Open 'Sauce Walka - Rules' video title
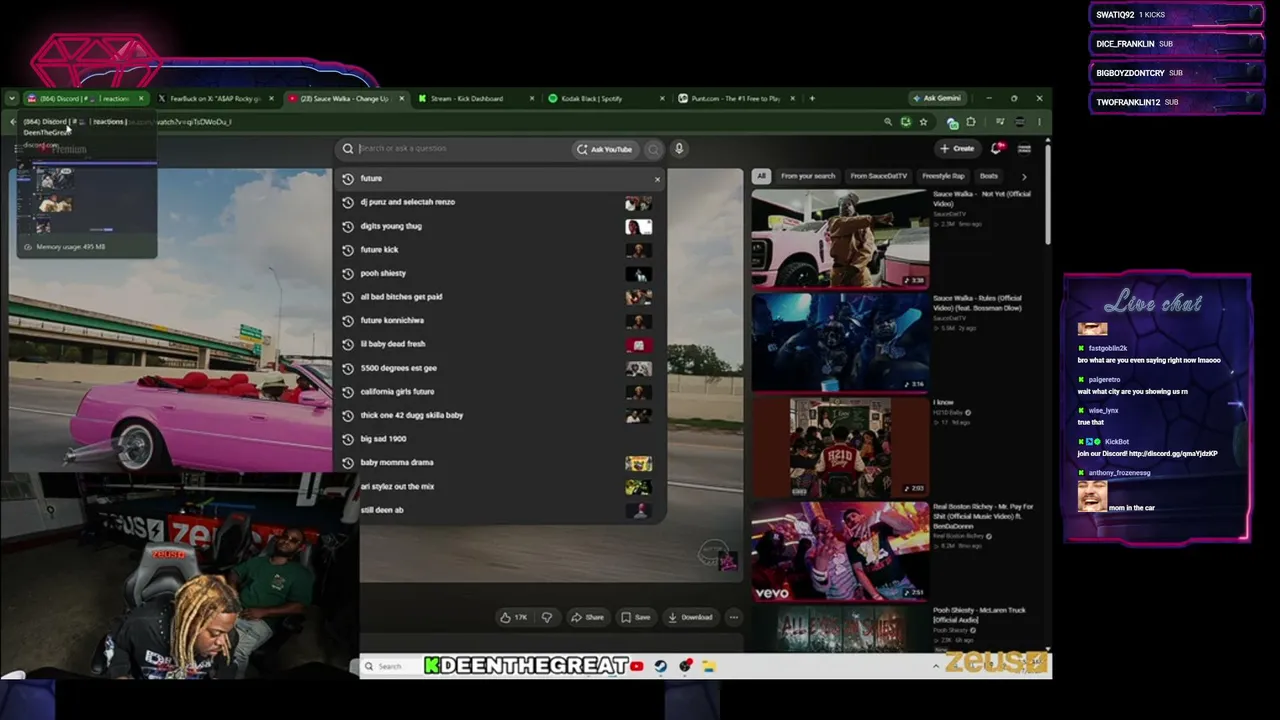 pos(977,303)
